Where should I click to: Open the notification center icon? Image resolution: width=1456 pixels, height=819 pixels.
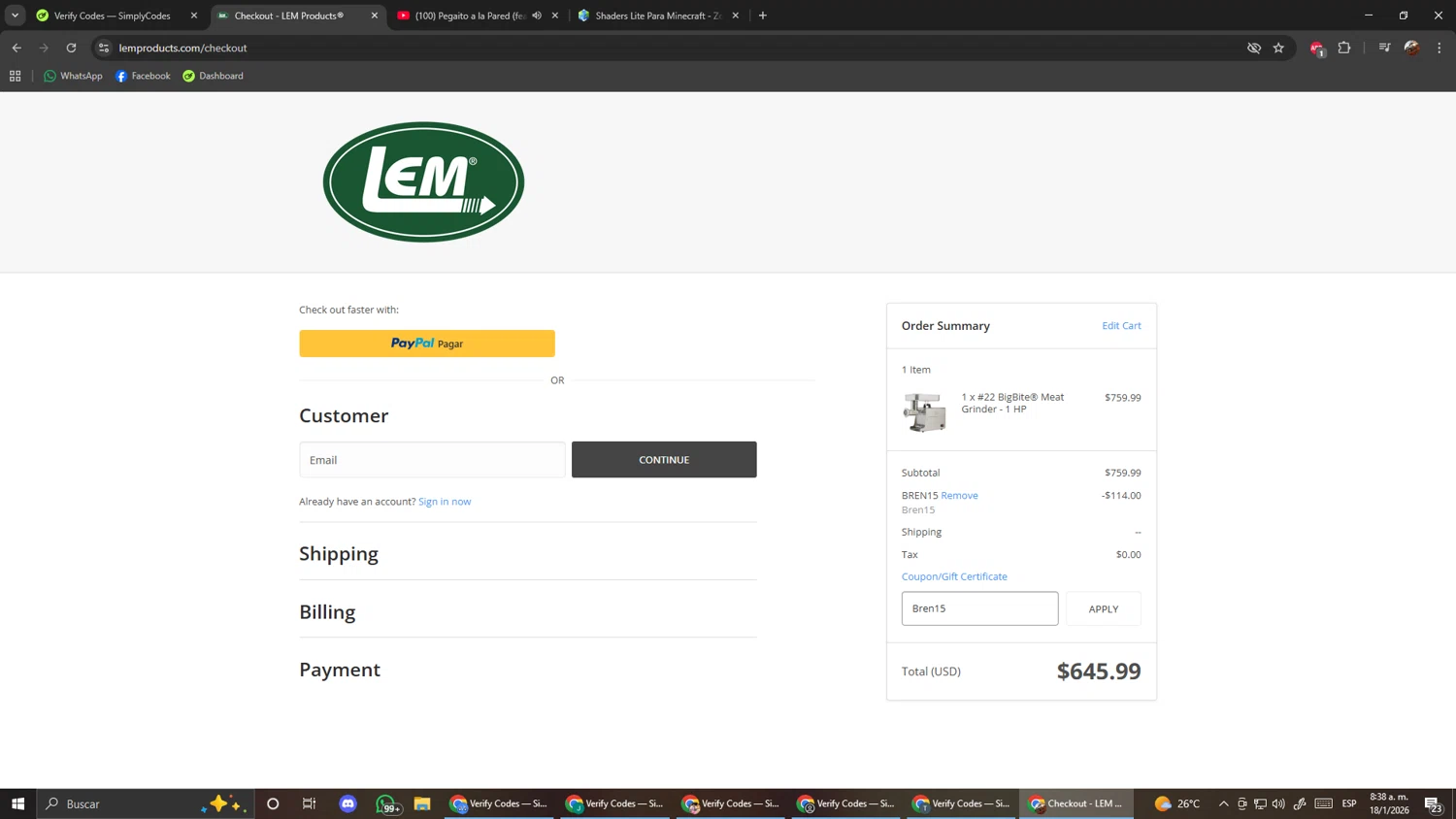1433,803
